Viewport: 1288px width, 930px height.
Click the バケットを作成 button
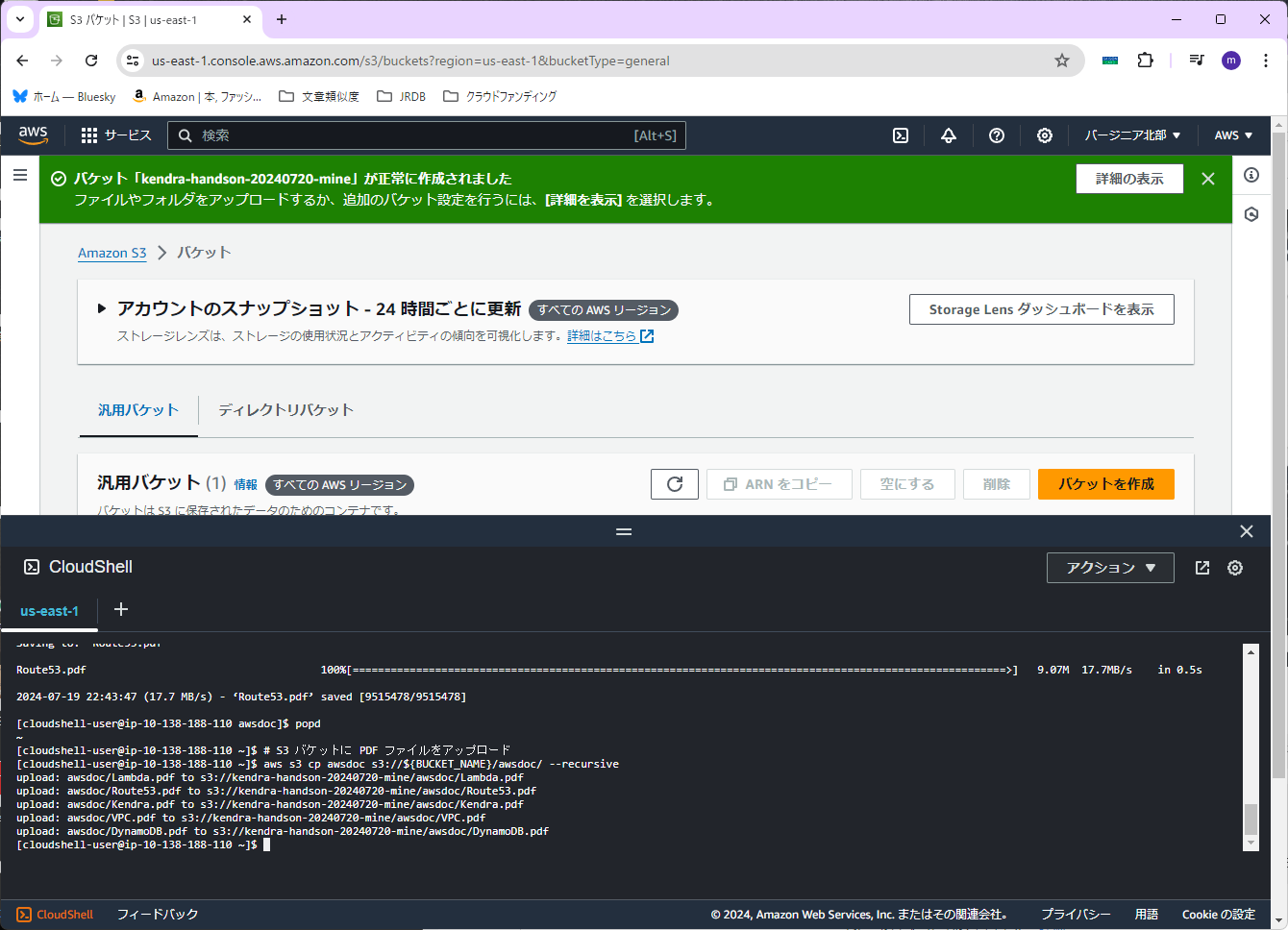[1106, 484]
